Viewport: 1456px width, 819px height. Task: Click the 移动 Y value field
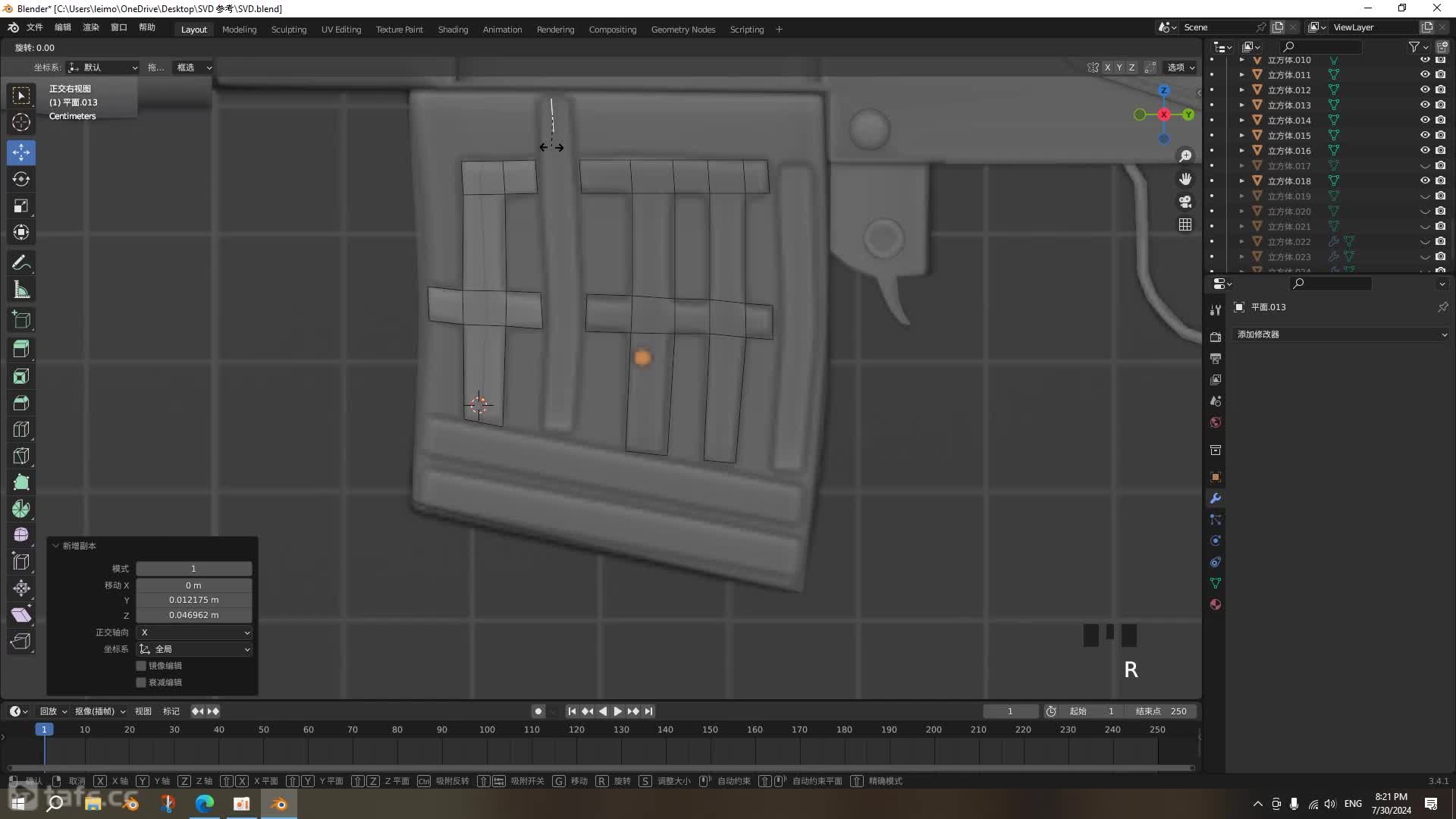click(x=194, y=600)
